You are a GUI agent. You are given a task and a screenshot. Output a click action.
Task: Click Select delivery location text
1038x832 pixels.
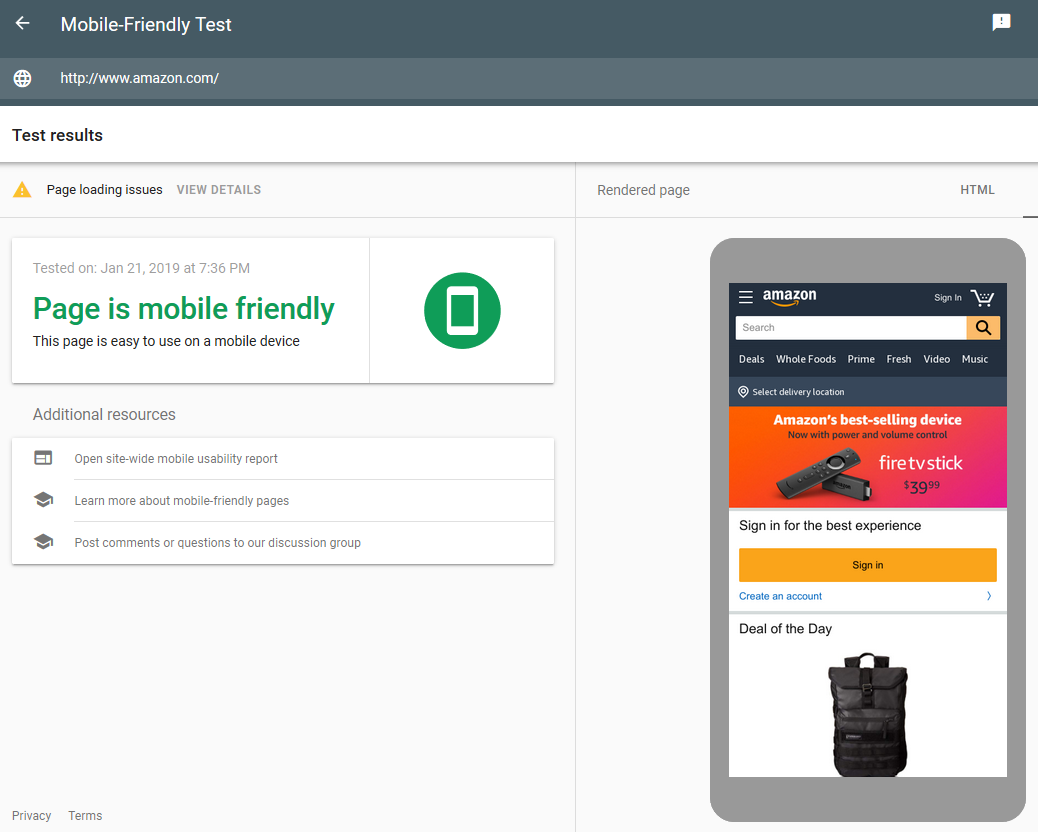click(798, 392)
